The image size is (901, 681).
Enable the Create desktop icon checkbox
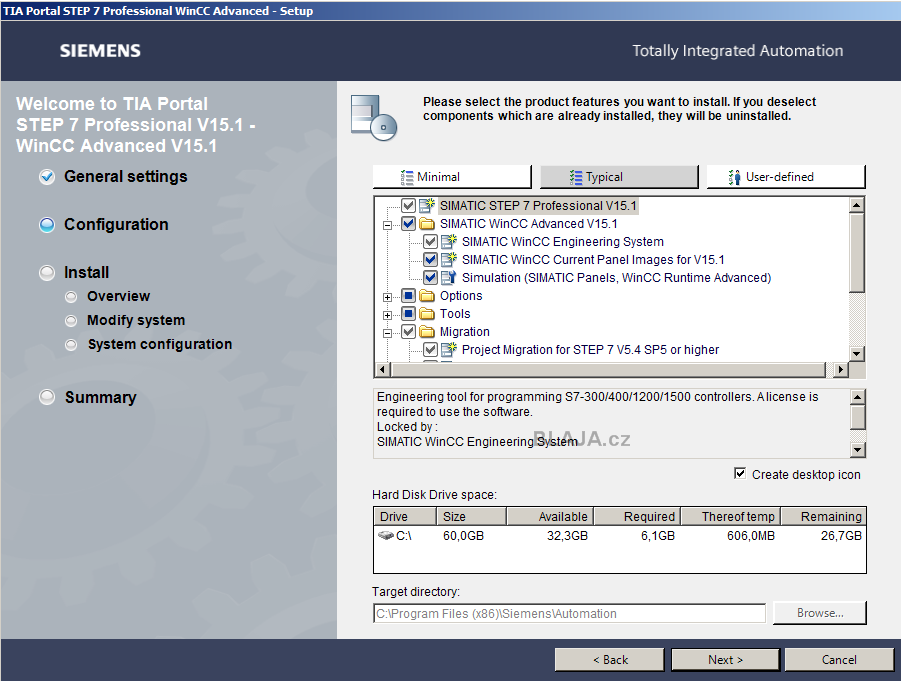point(742,473)
